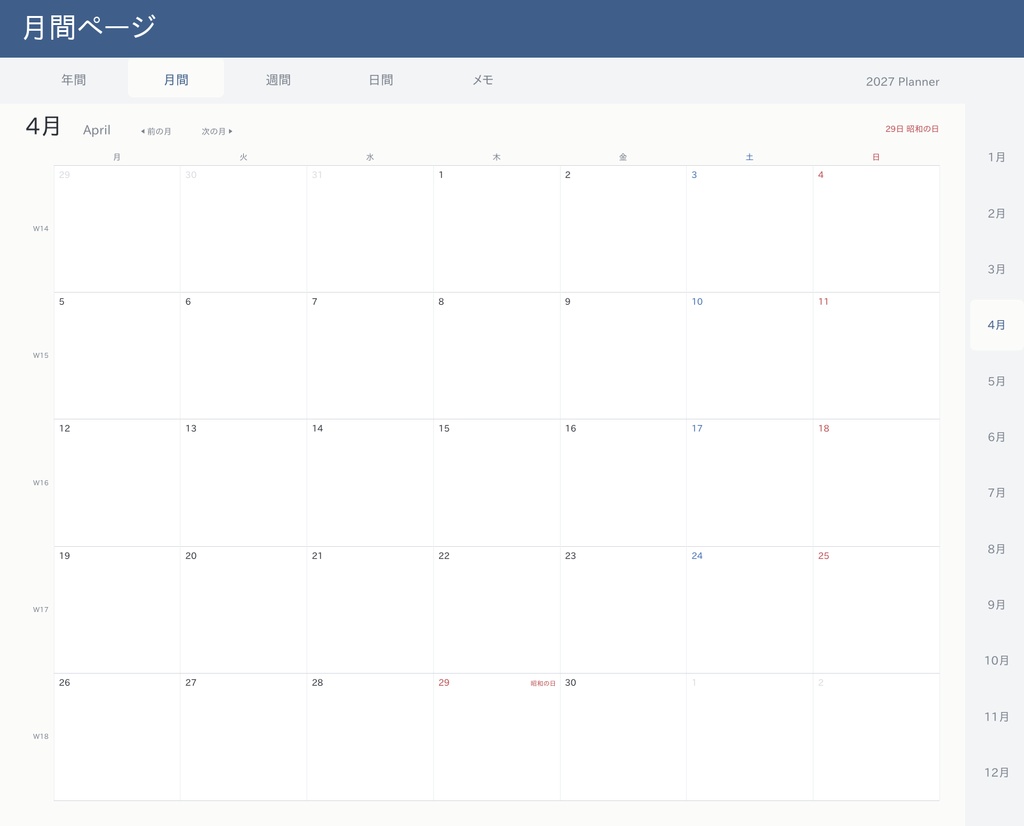1024x826 pixels.
Task: Open 5月 from the month sidebar
Action: [997, 381]
